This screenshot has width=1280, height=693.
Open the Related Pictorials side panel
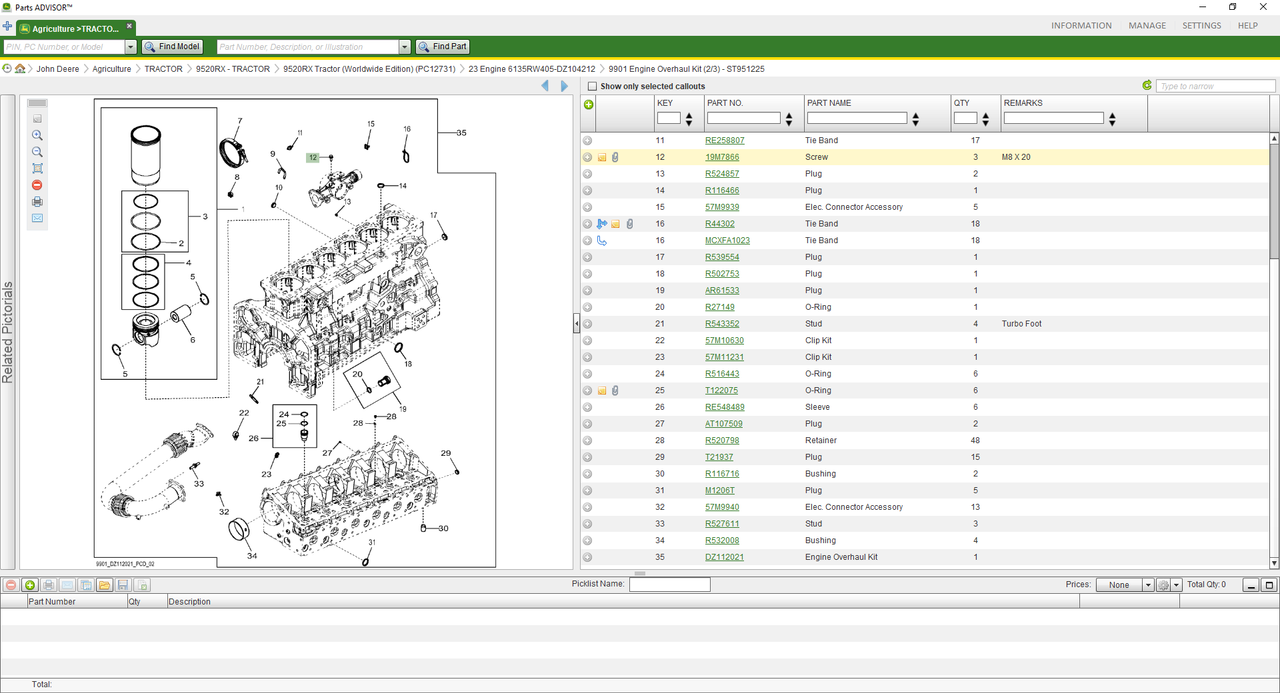8,333
